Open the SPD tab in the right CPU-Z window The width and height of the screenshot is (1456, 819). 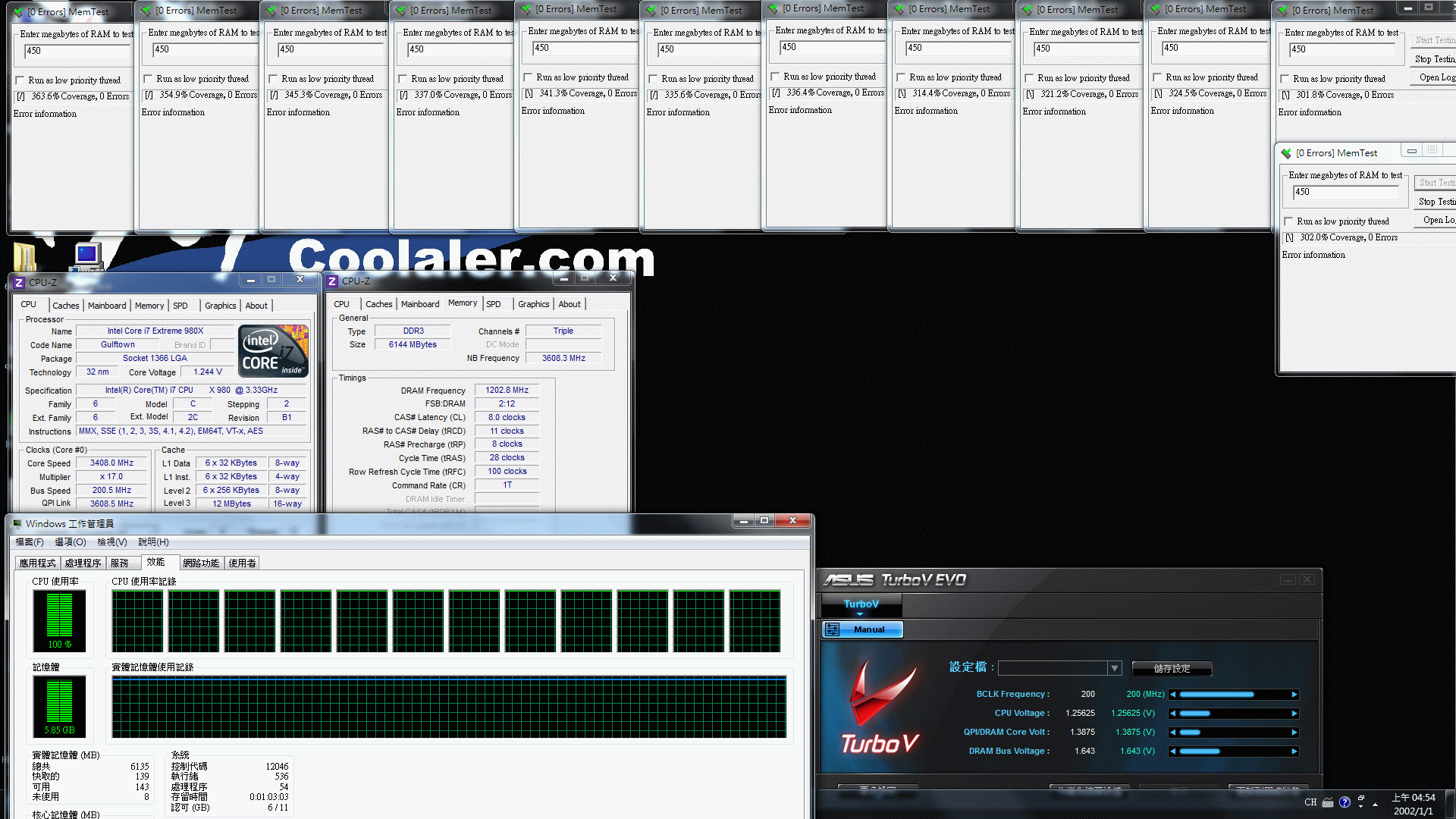[x=494, y=304]
